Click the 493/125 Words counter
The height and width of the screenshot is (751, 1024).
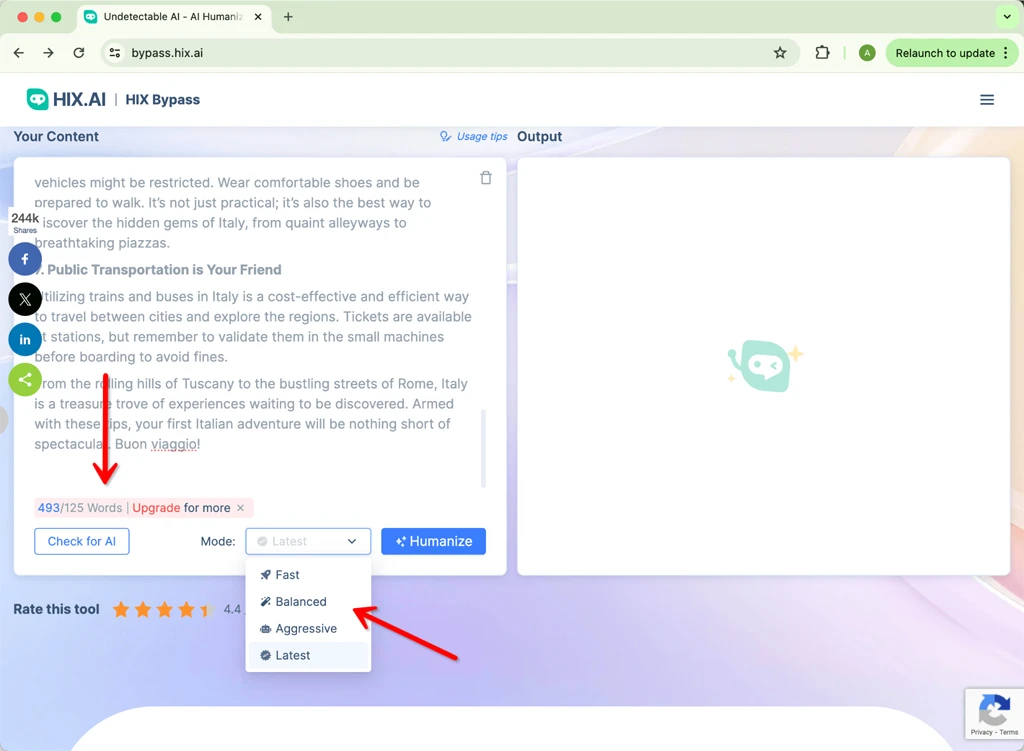click(x=80, y=507)
